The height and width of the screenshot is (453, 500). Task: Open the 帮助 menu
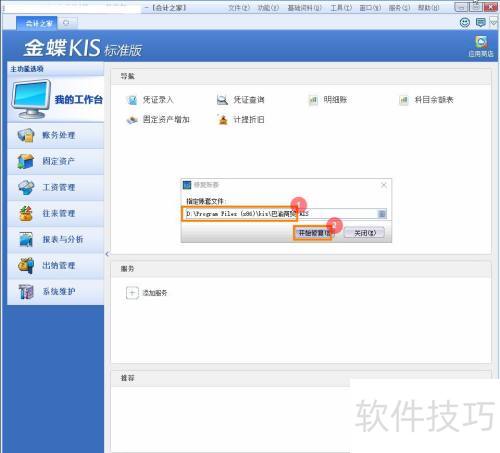pyautogui.click(x=428, y=7)
